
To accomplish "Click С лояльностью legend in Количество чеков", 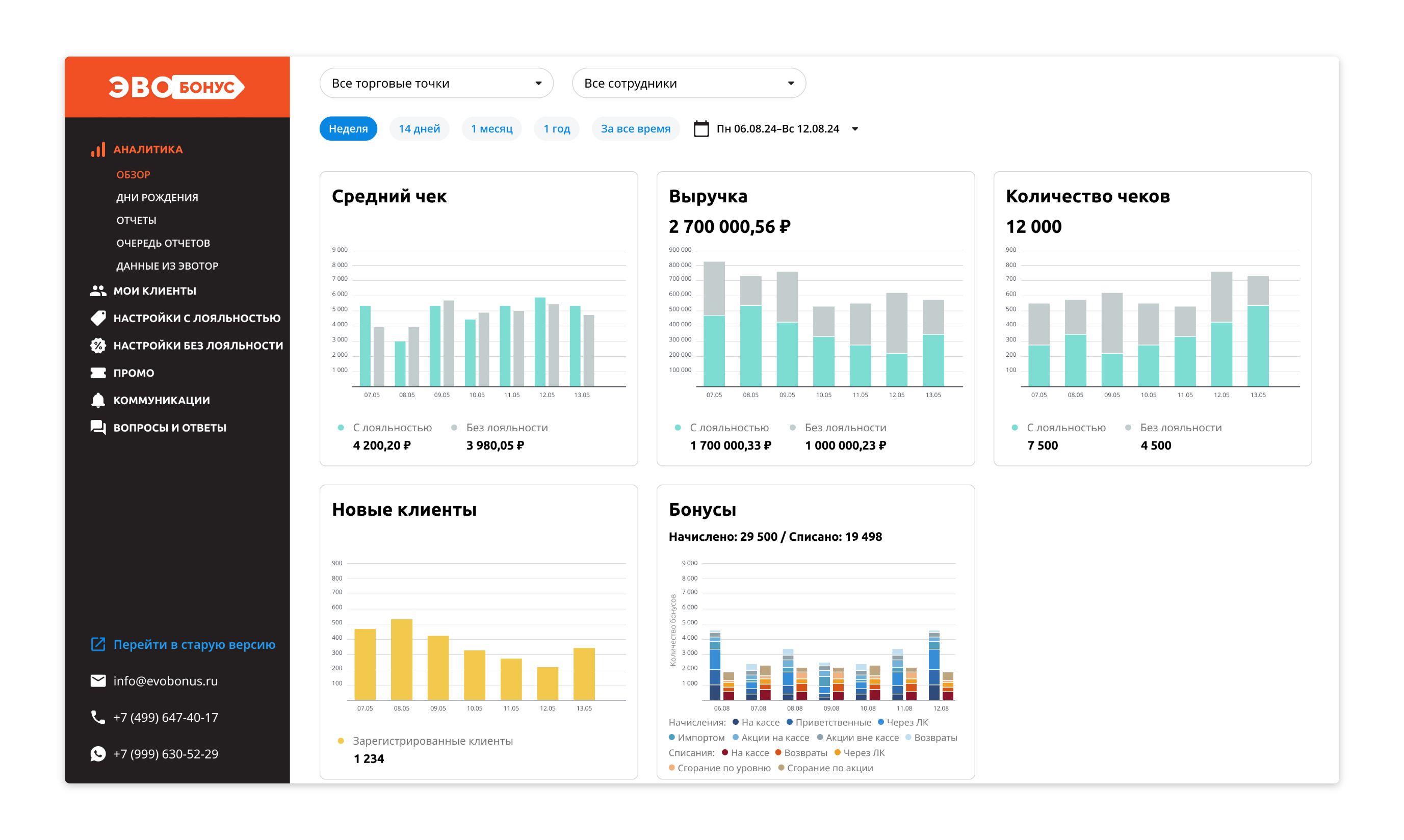I will [x=1066, y=427].
